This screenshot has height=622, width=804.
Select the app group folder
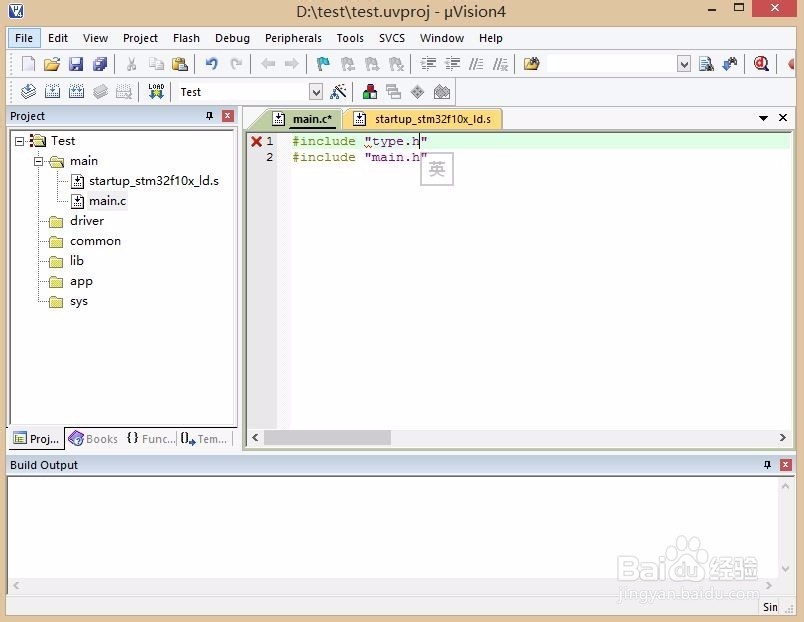click(x=81, y=282)
